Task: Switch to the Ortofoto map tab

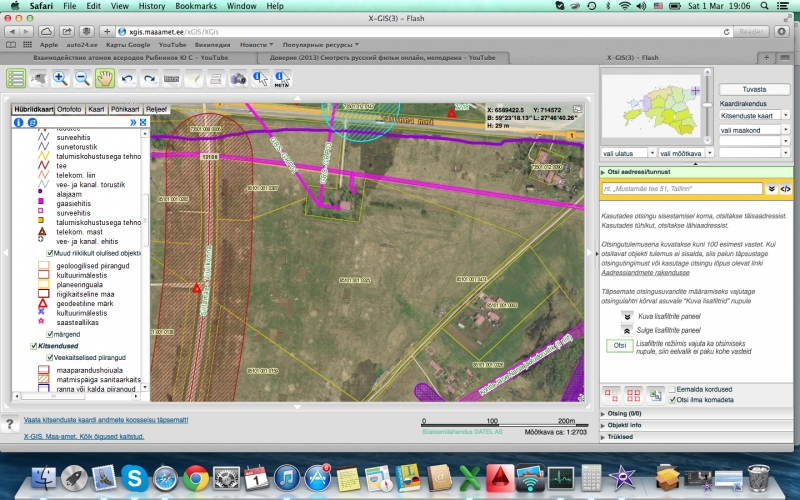Action: (69, 109)
